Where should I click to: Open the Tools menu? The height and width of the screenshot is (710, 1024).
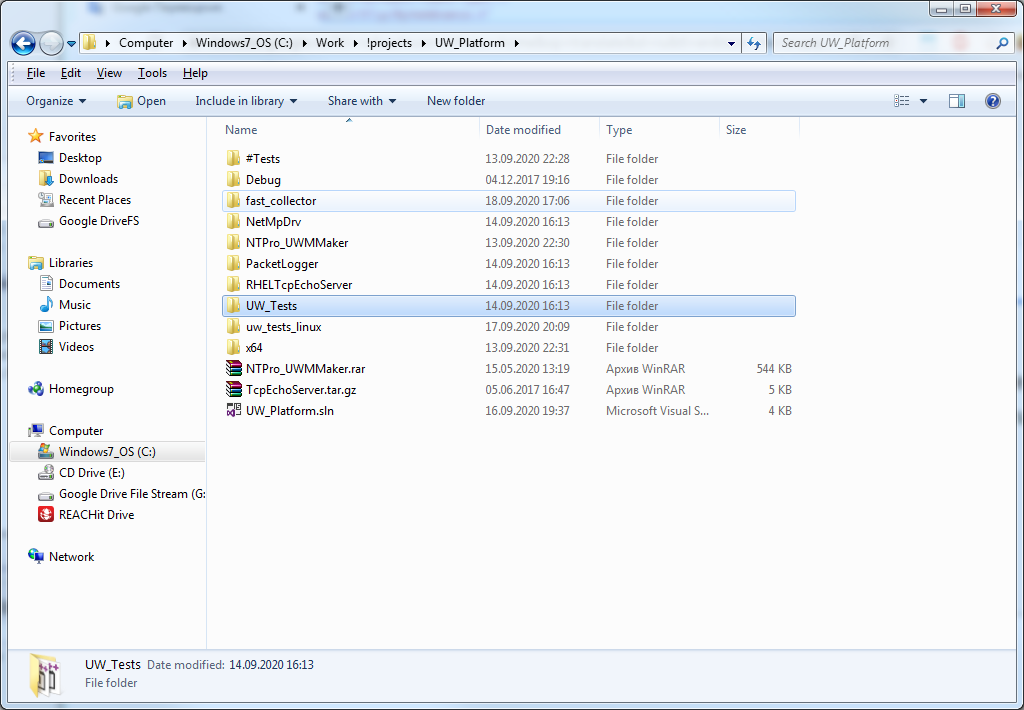pos(152,73)
